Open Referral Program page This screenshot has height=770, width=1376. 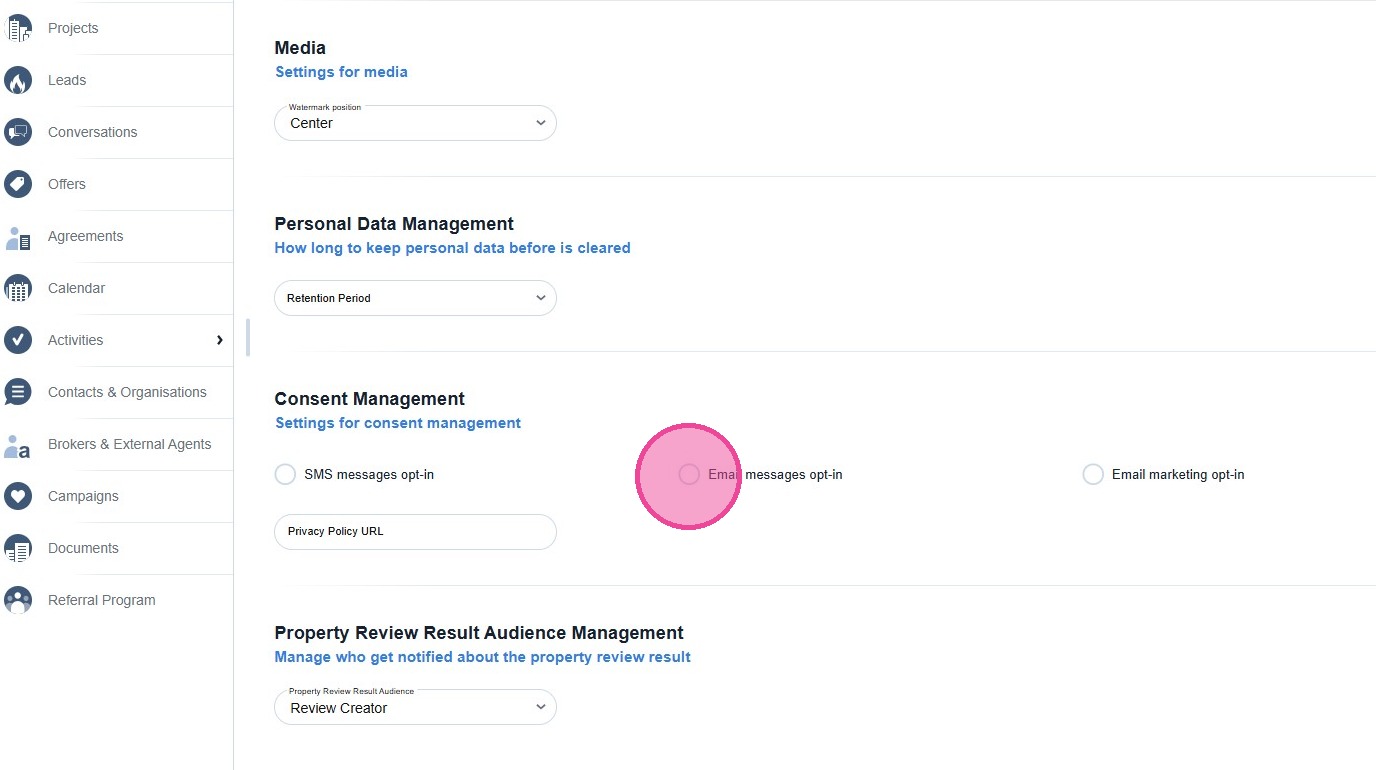102,600
